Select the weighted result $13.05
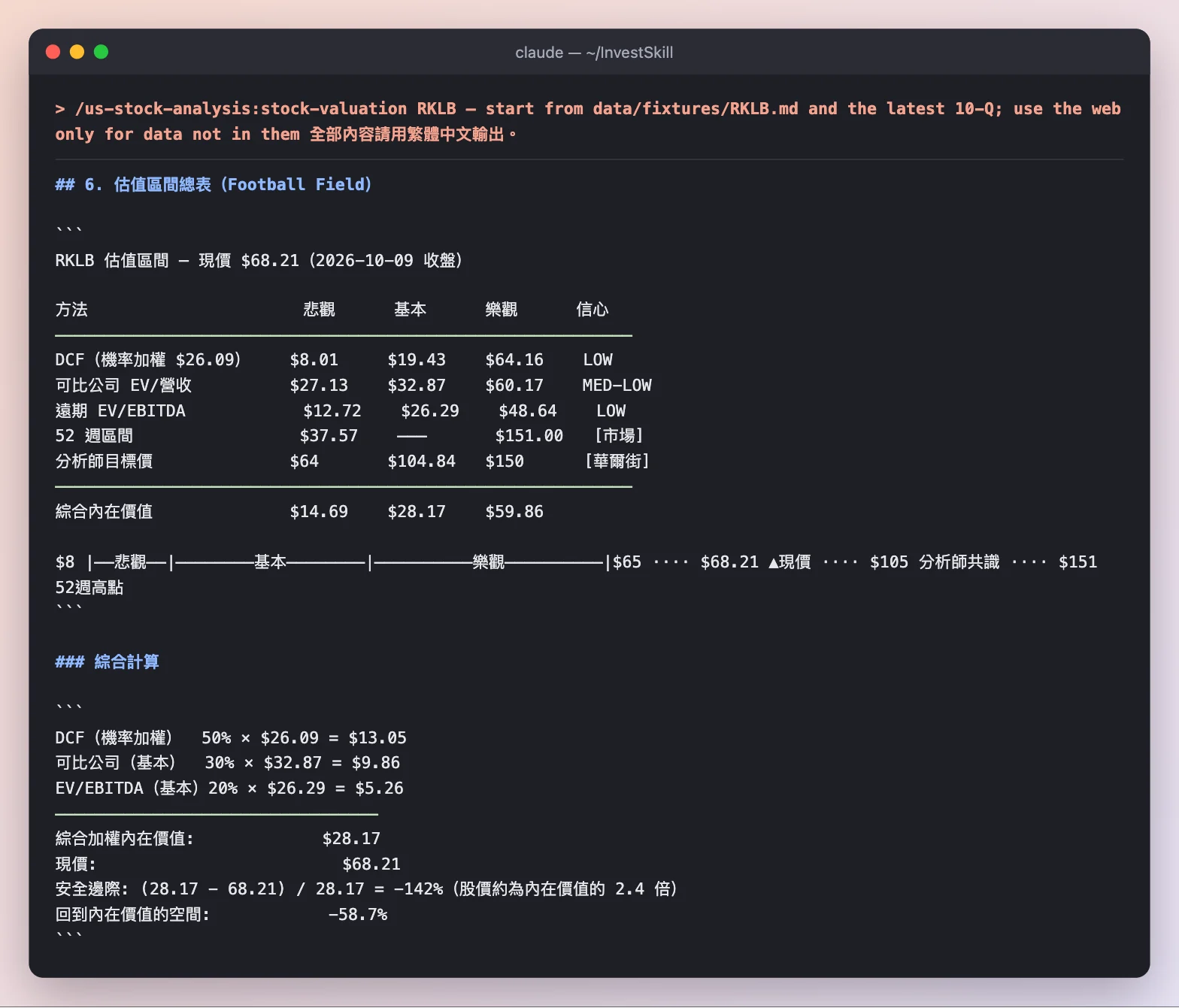Screen dimensions: 1179x1008 coord(377,738)
